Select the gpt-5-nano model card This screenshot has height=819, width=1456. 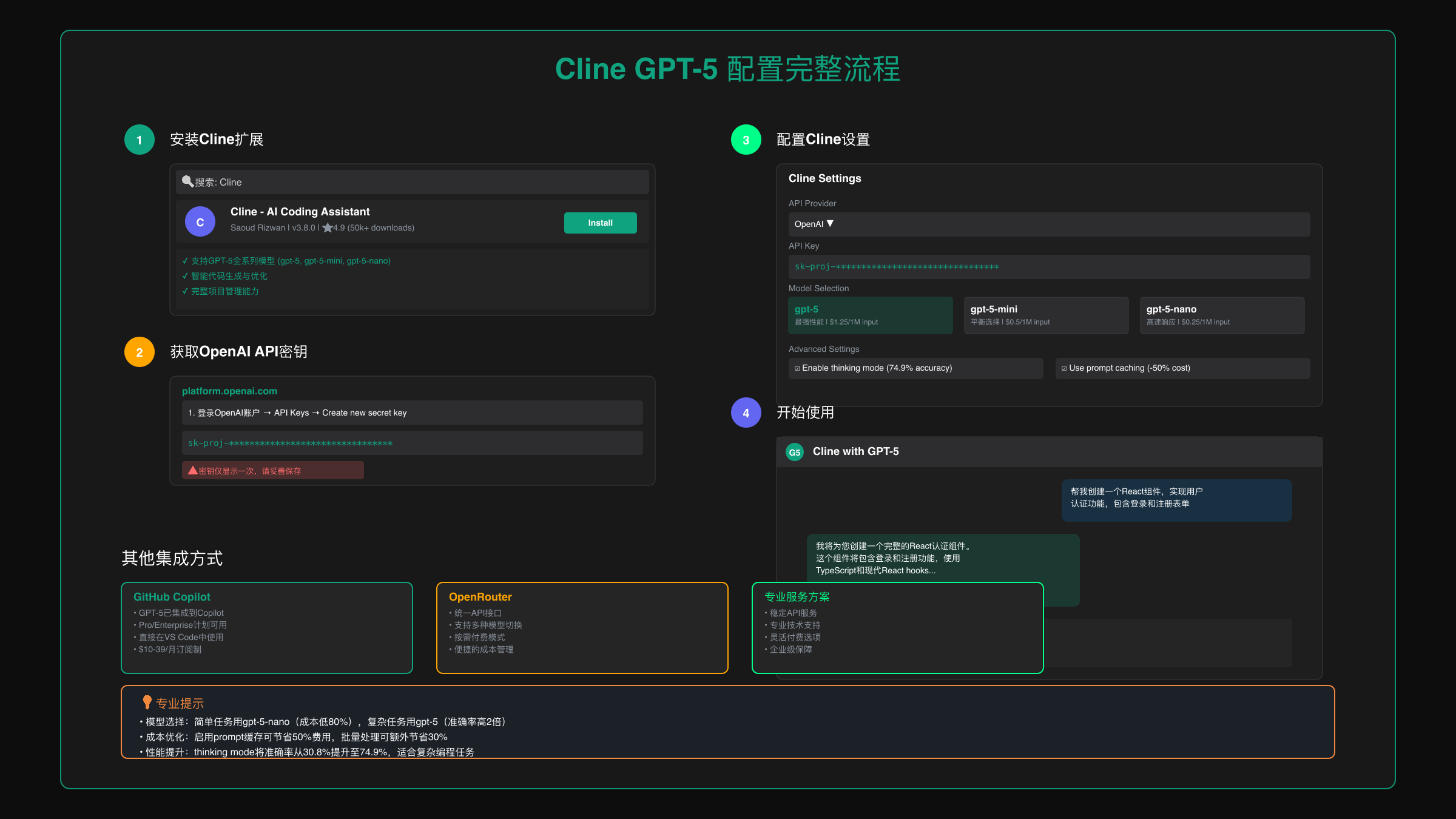pos(1222,315)
